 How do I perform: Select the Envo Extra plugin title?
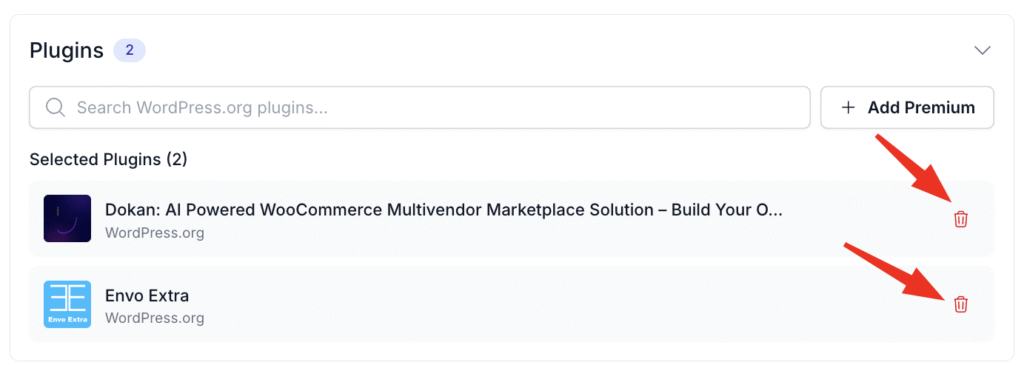point(147,295)
